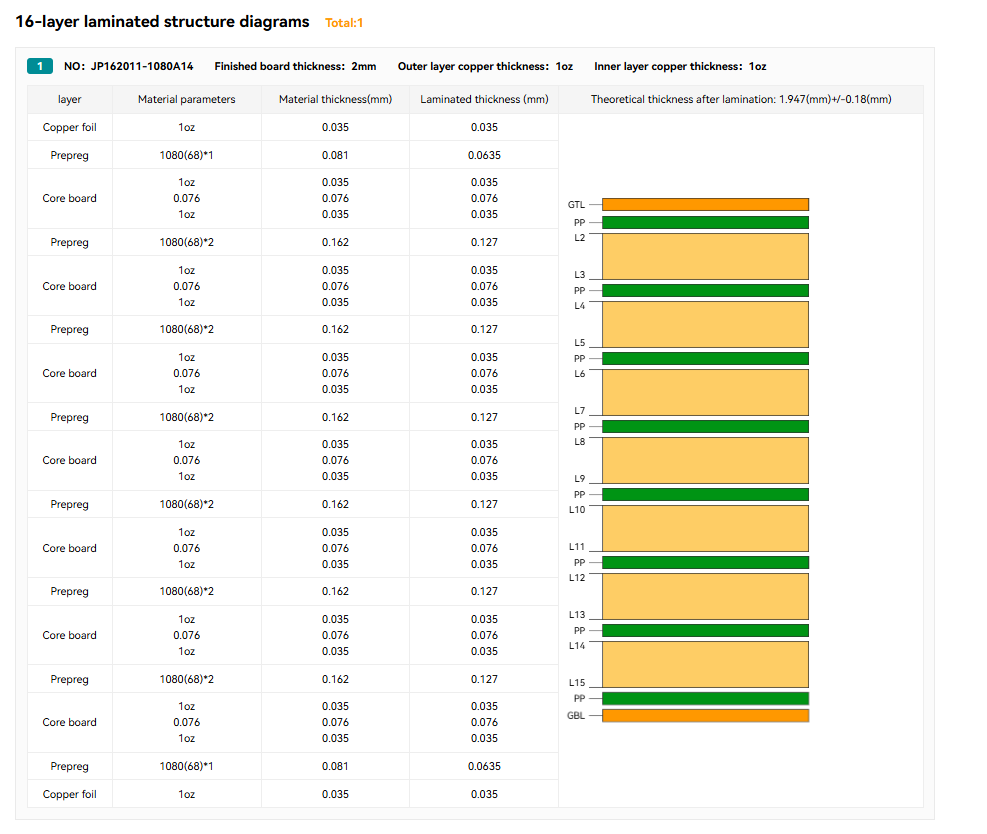Click the teal number 1 badge
Image resolution: width=987 pixels, height=834 pixels.
point(39,66)
